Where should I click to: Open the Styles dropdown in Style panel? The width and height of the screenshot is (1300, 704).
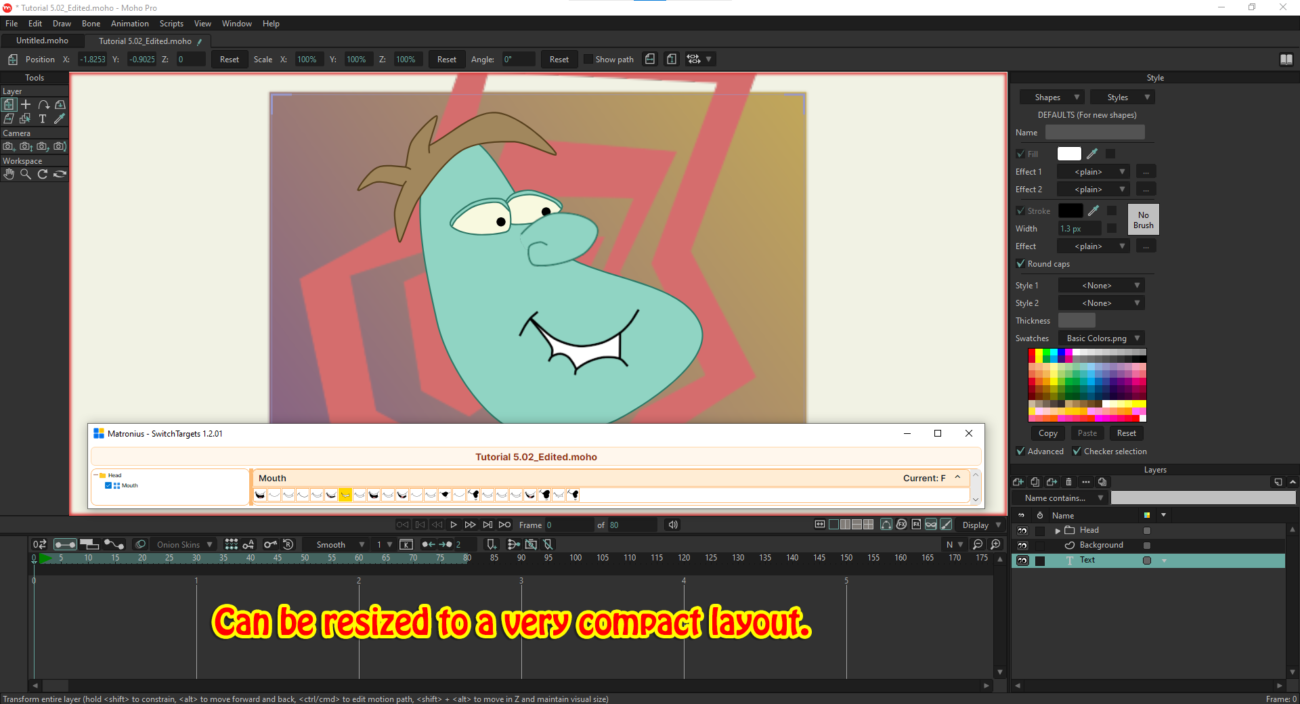[x=1122, y=97]
